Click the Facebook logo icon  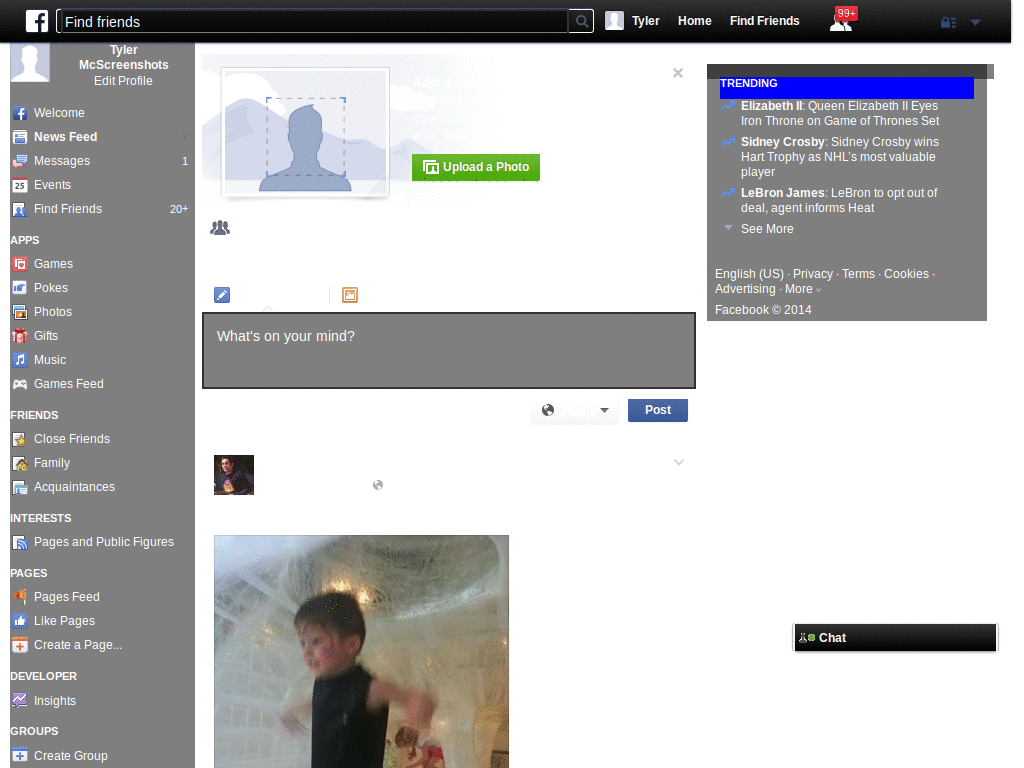pyautogui.click(x=37, y=21)
